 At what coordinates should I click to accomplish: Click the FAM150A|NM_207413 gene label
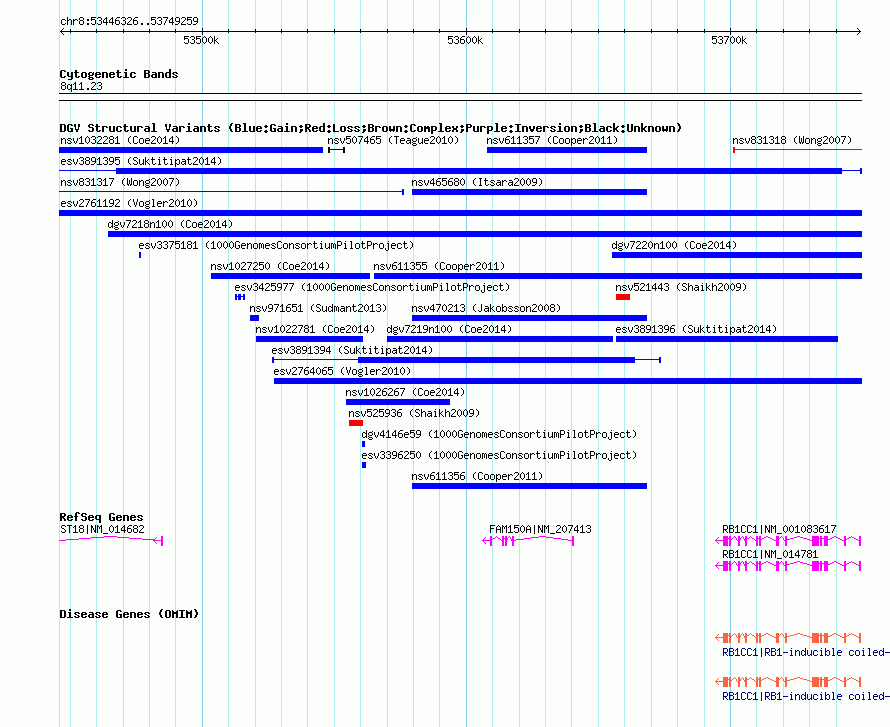(x=540, y=529)
